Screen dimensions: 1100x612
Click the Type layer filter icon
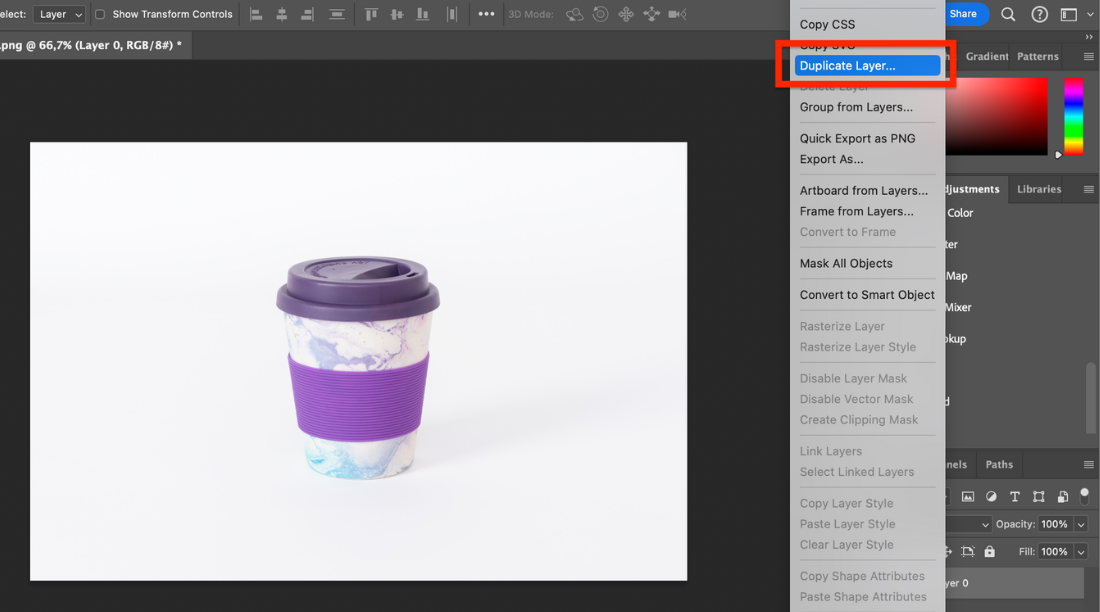[x=1016, y=497]
